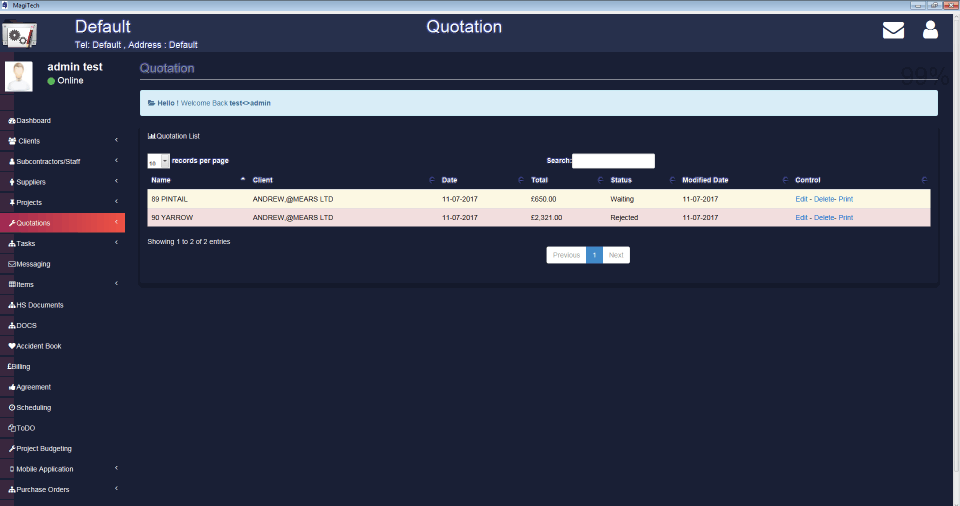Click the MagiTech gear logo icon

(20, 36)
